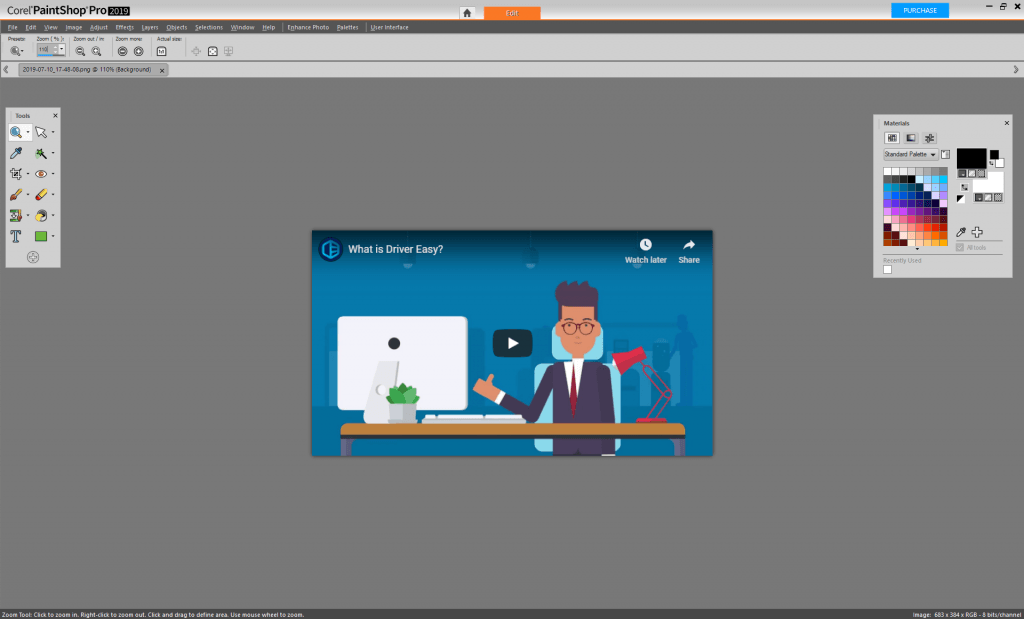
Task: Choose the Paint Brush tool
Action: [x=16, y=195]
